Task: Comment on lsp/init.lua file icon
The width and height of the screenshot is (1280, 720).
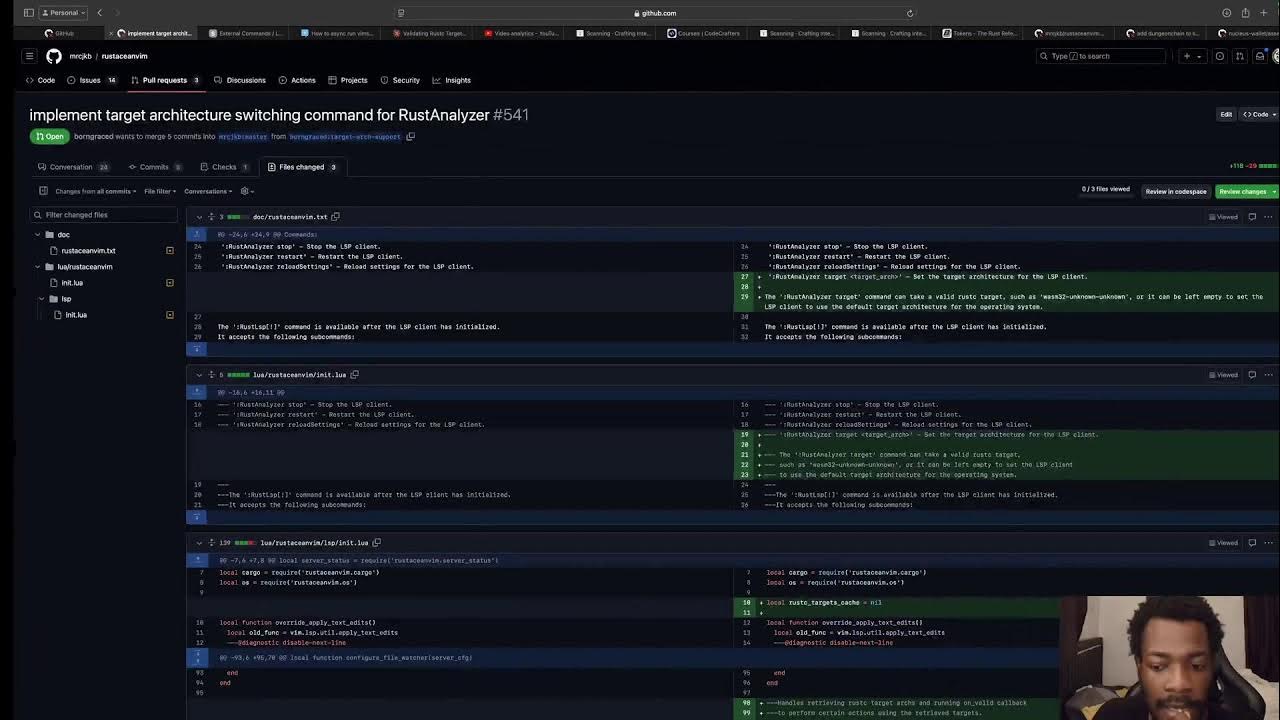Action: point(1252,542)
